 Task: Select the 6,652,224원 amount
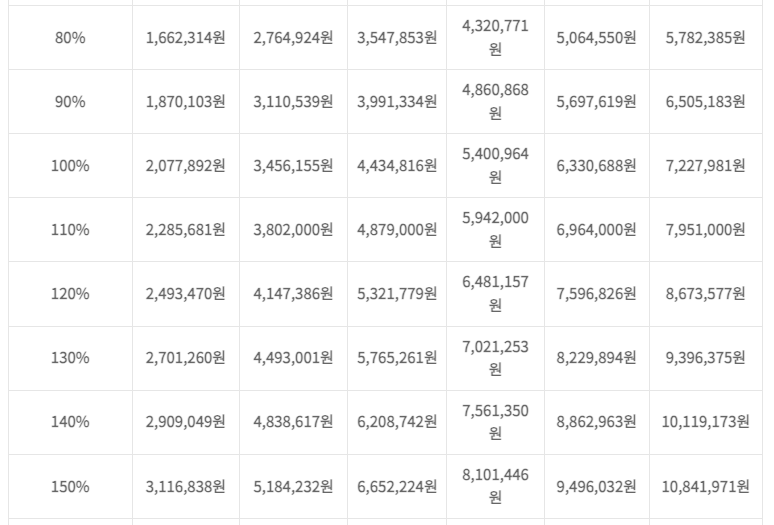coord(397,487)
